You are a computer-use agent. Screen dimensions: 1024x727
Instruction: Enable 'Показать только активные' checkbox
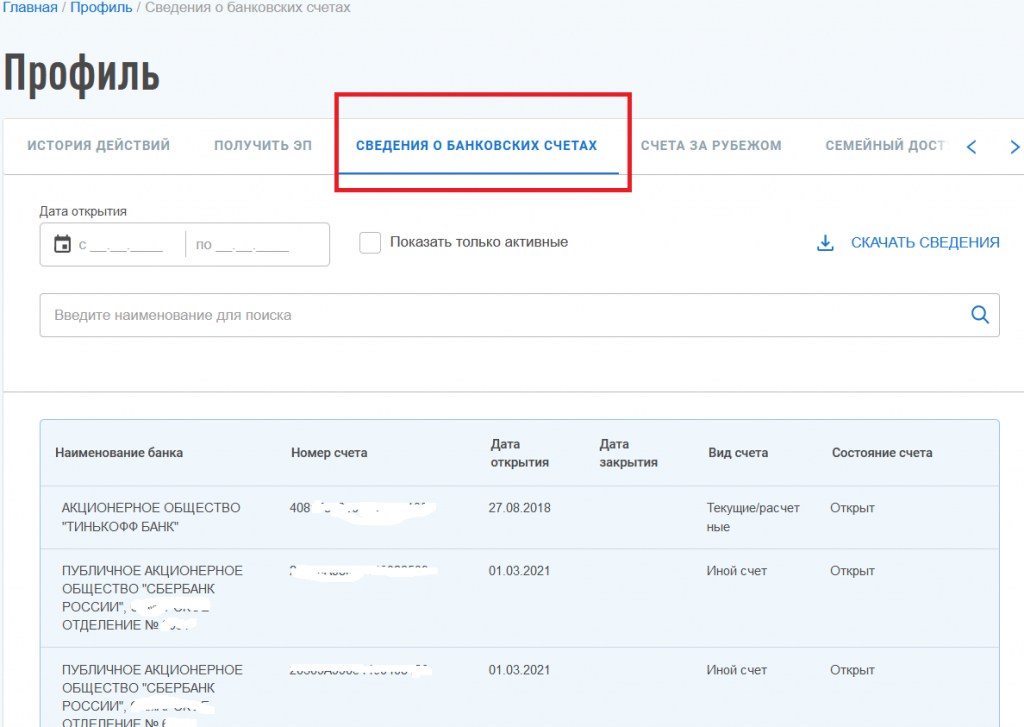point(370,243)
